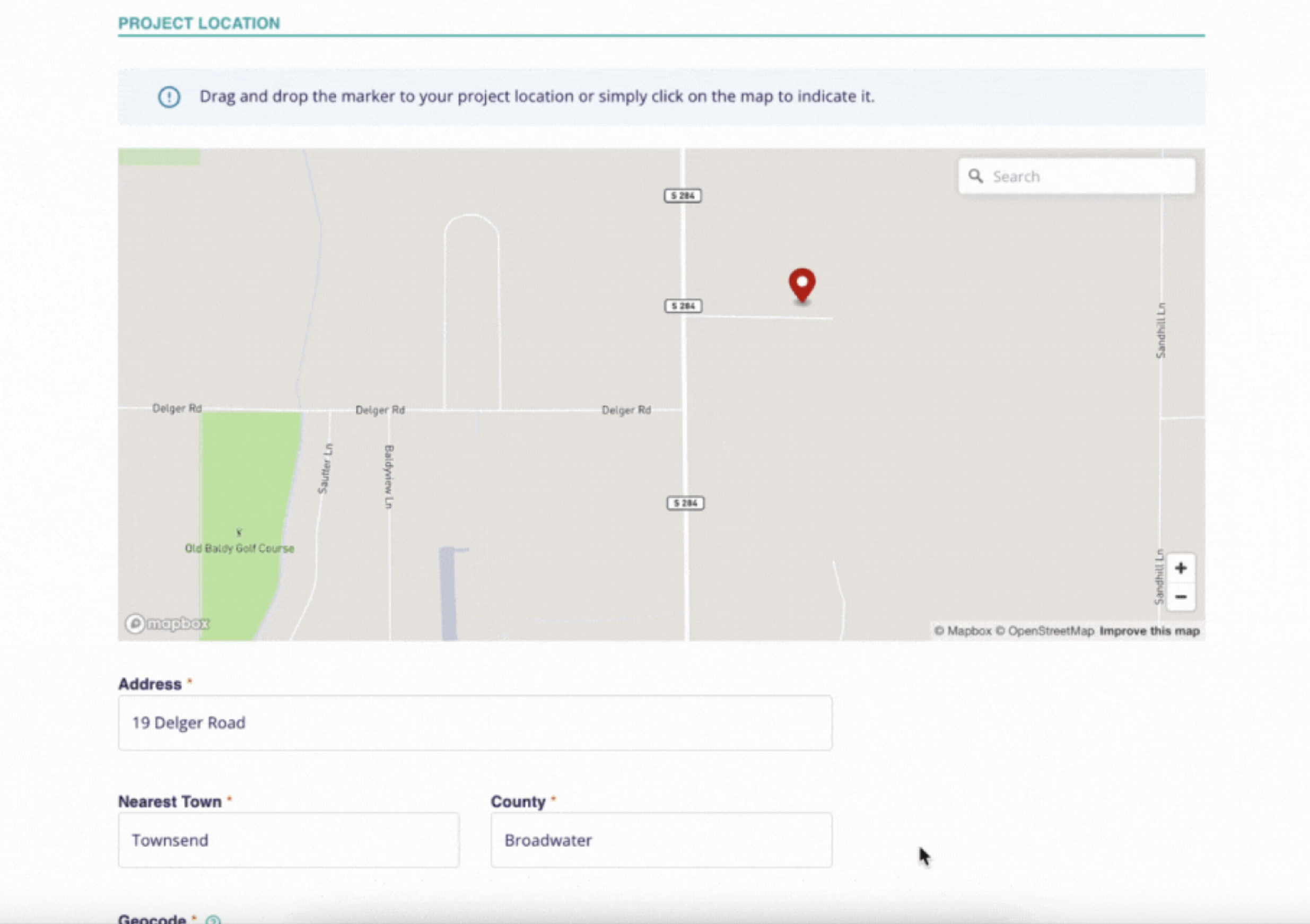Click the golf flag icon above Old Baldy
Image resolution: width=1310 pixels, height=924 pixels.
239,533
